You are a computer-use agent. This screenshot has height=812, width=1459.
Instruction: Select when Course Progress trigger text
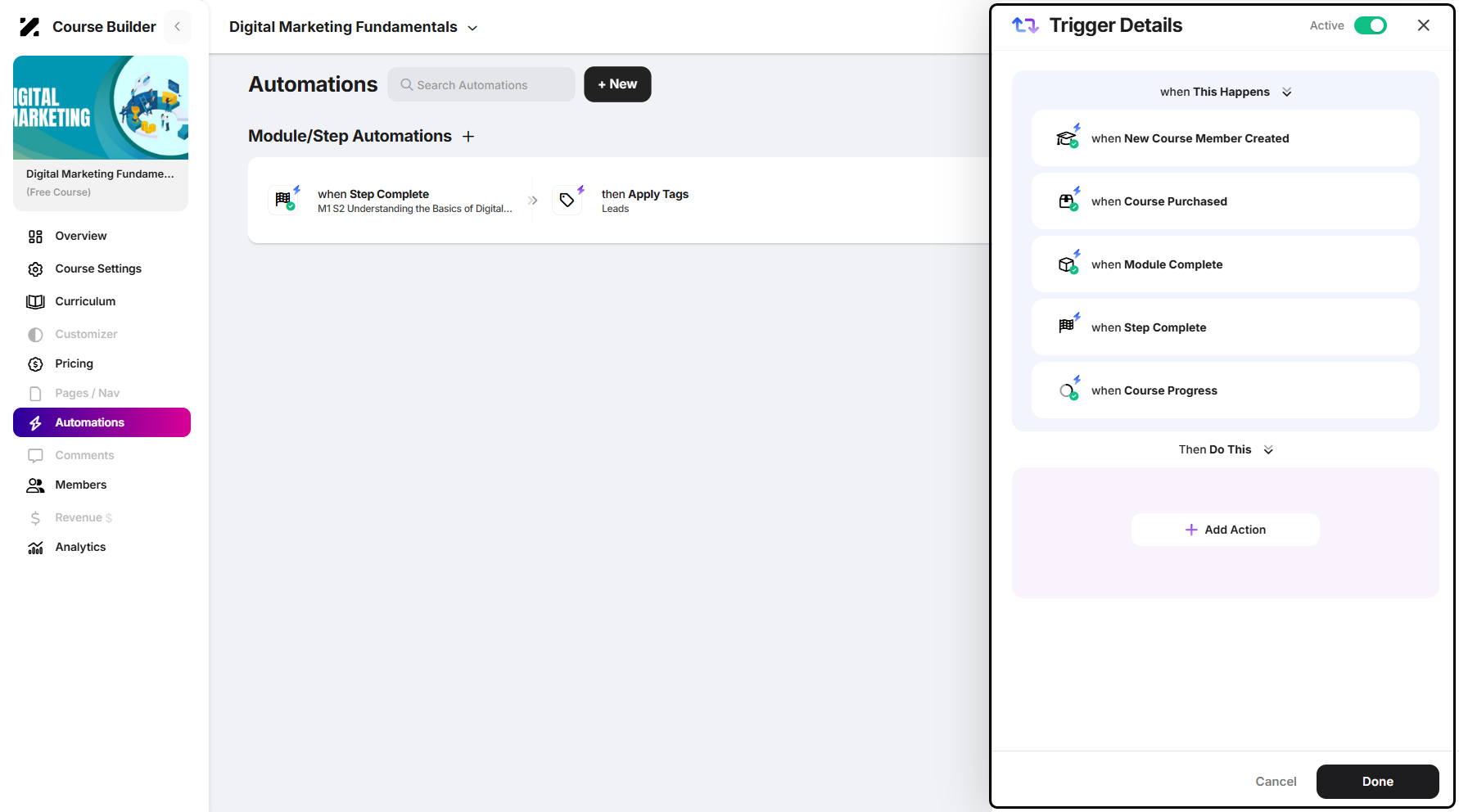[1154, 390]
